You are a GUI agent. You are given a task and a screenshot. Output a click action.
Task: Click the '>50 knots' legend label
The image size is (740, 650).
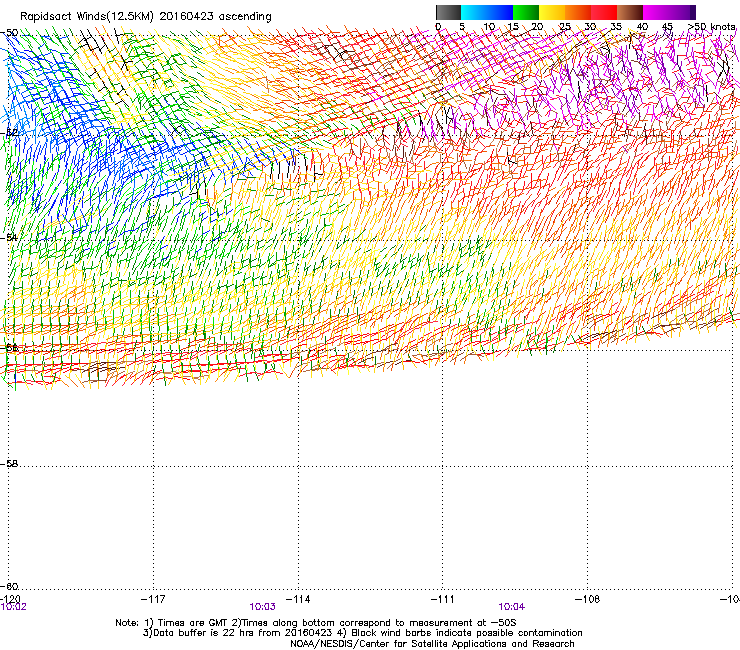pos(711,26)
